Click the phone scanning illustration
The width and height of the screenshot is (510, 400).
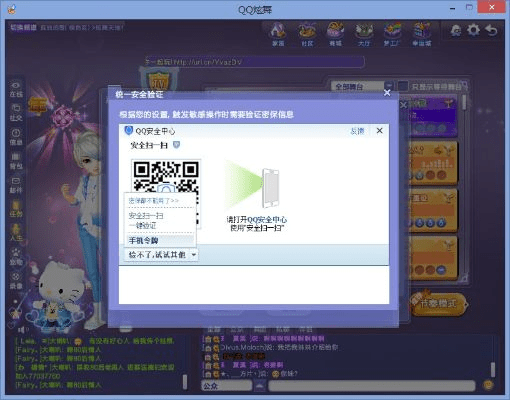[x=252, y=184]
